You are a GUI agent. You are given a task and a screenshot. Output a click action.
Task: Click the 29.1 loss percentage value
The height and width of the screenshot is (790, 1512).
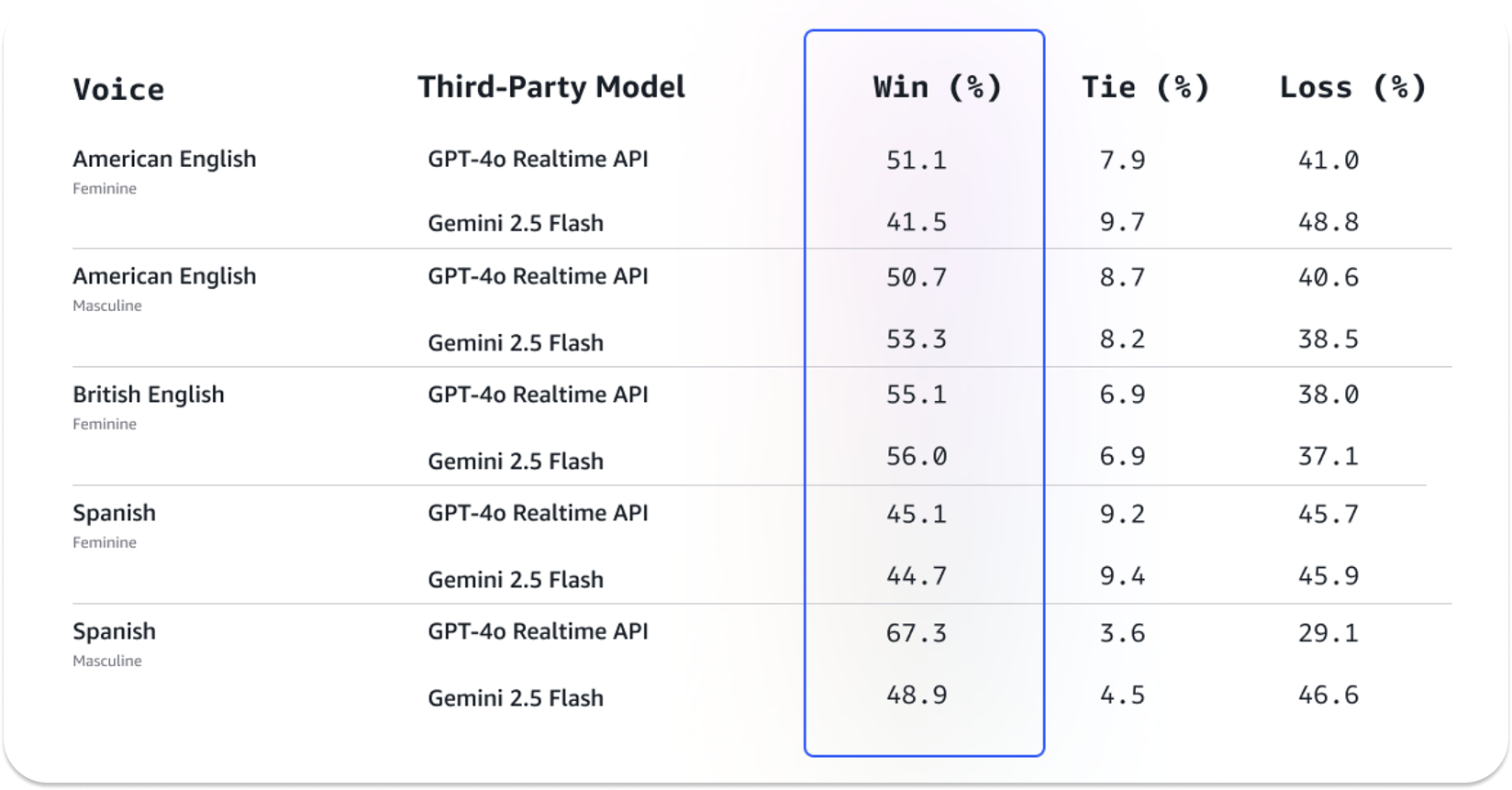click(x=1328, y=633)
